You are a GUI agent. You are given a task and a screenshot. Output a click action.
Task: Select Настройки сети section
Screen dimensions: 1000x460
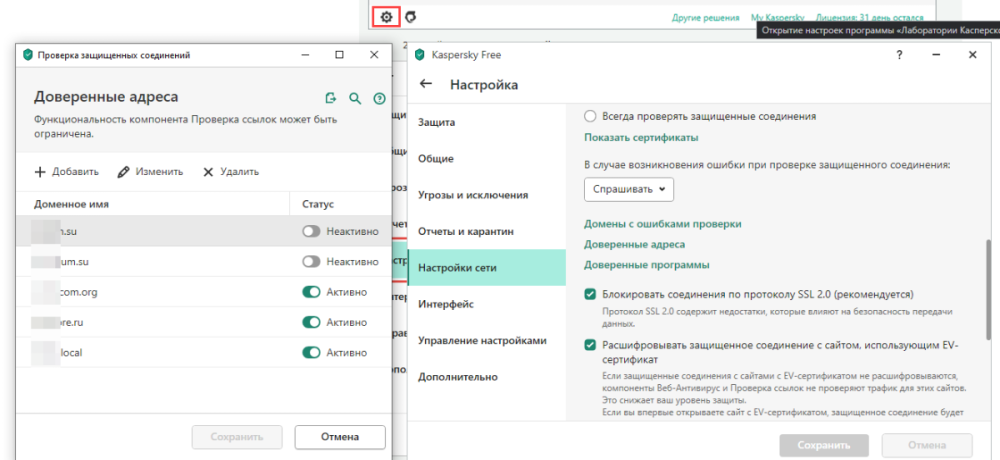point(487,268)
